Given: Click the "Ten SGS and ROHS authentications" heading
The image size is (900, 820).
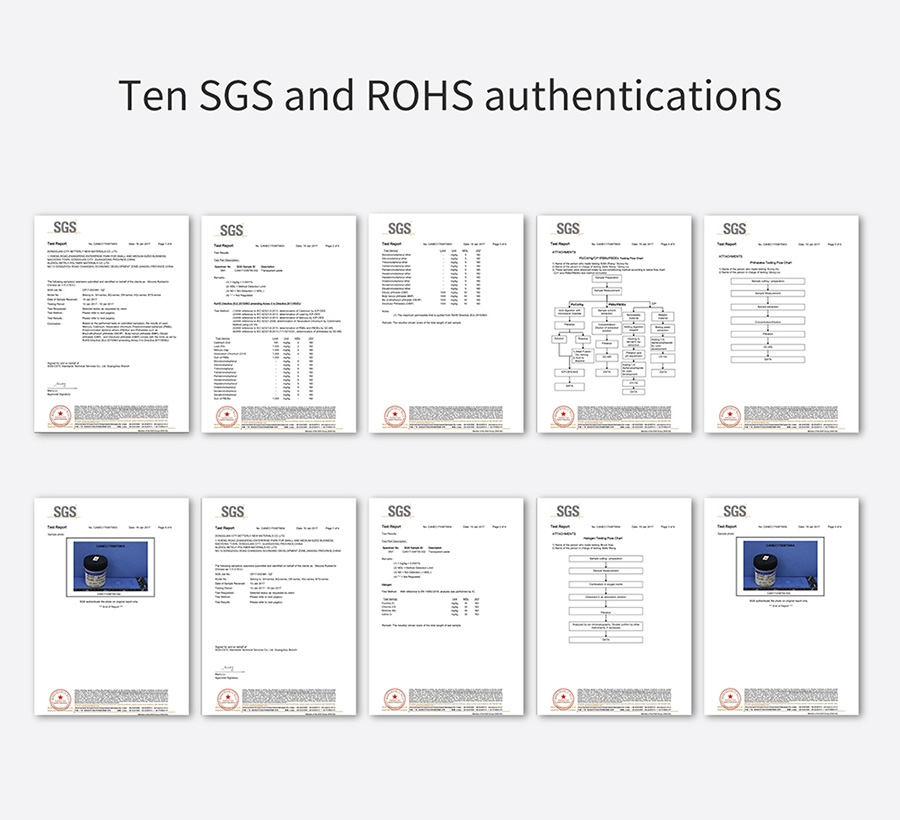Looking at the screenshot, I should [x=450, y=95].
